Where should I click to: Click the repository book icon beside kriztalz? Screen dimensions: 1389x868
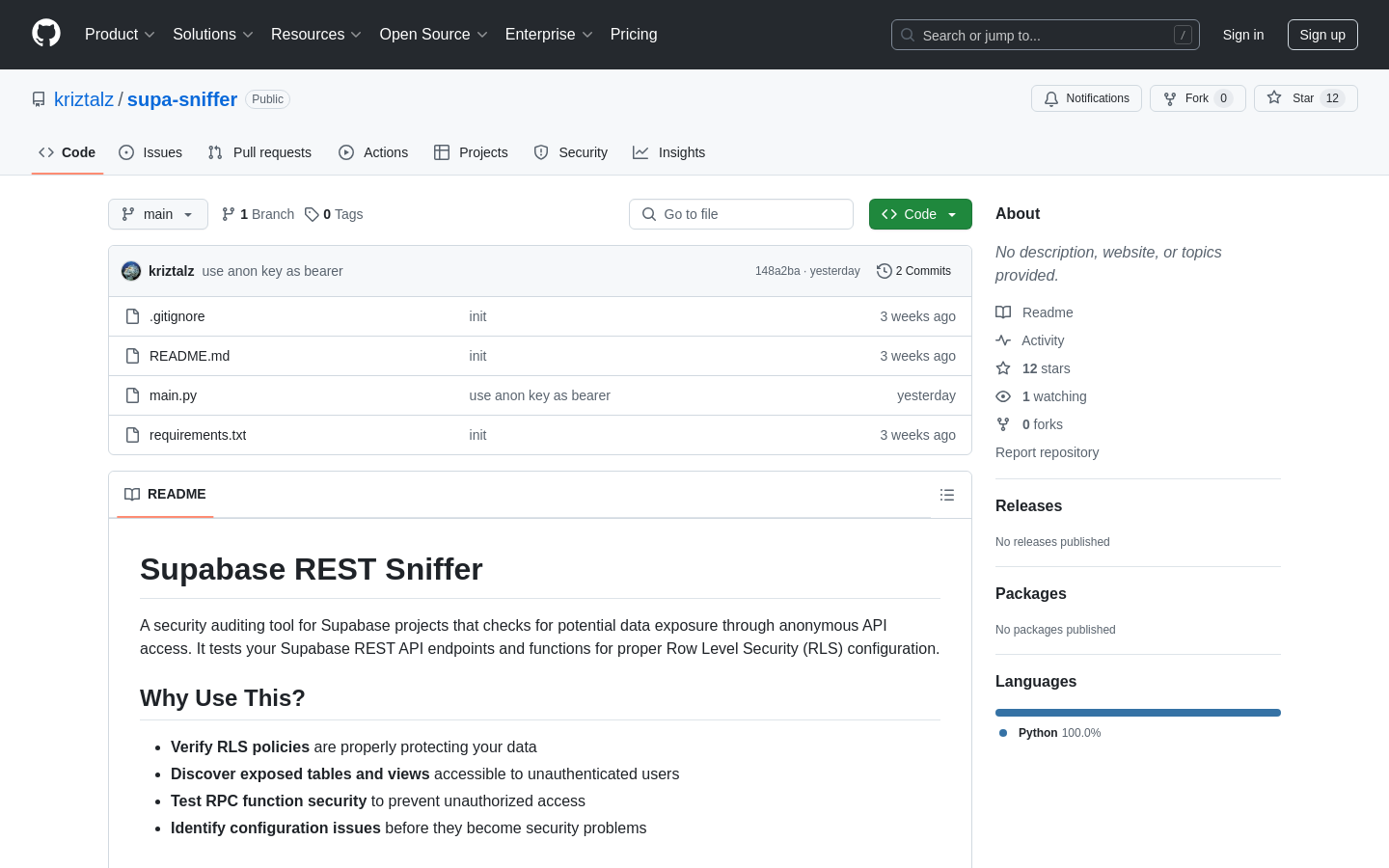point(39,99)
